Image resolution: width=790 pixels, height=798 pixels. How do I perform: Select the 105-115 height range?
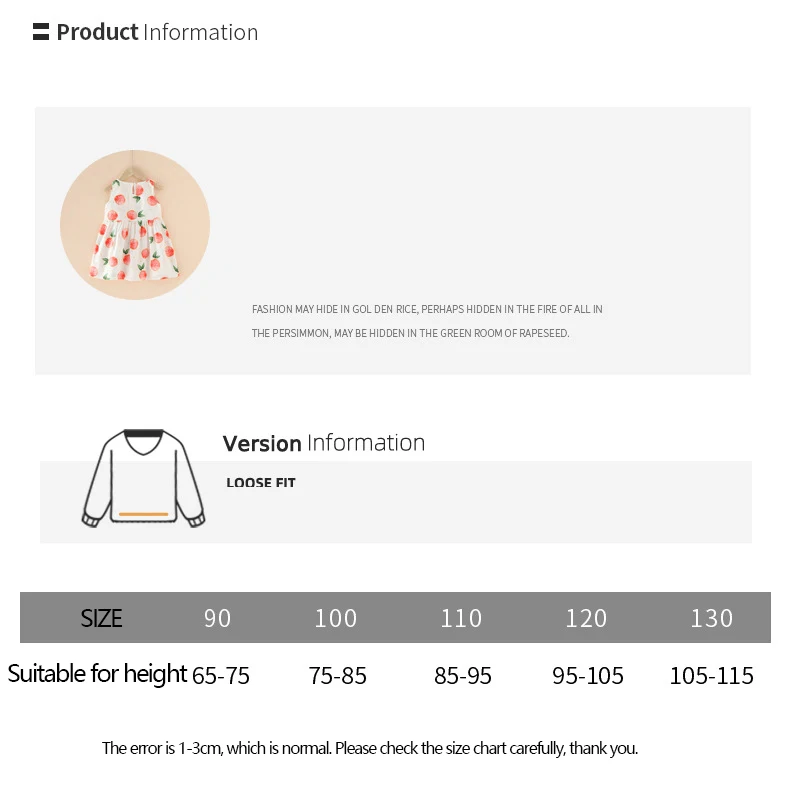[711, 676]
